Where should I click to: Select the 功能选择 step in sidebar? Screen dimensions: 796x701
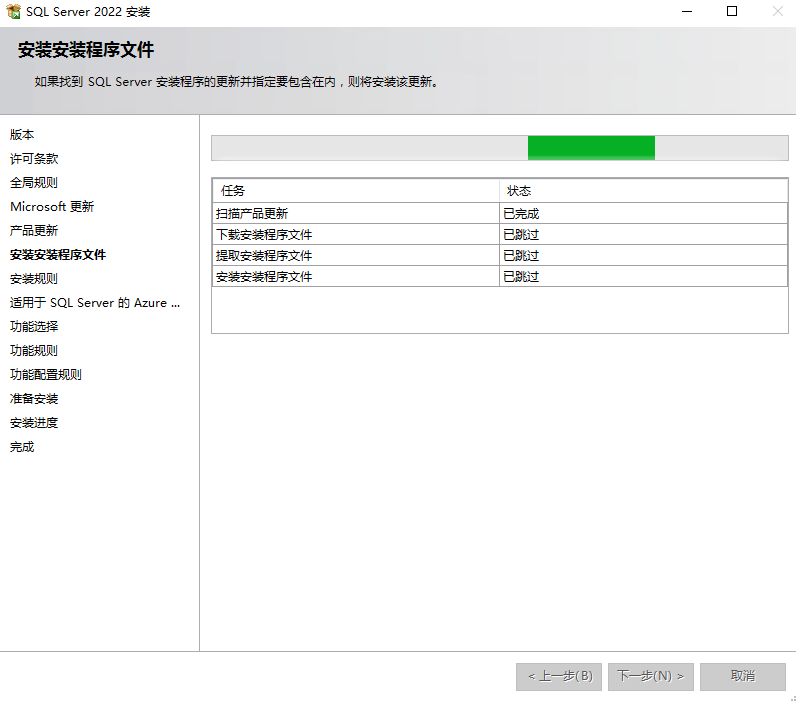tap(34, 326)
